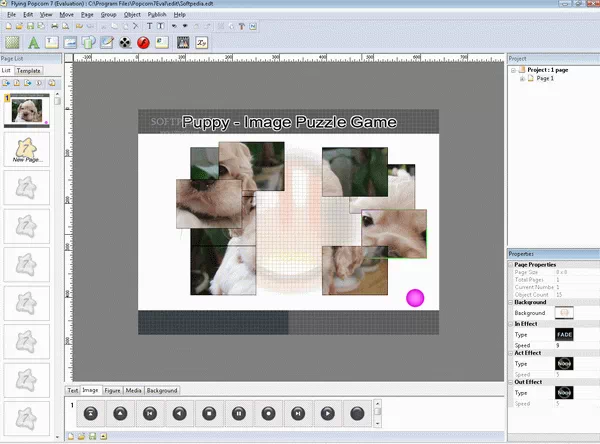600x444 pixels.
Task: Pick the pause button image
Action: (x=239, y=413)
